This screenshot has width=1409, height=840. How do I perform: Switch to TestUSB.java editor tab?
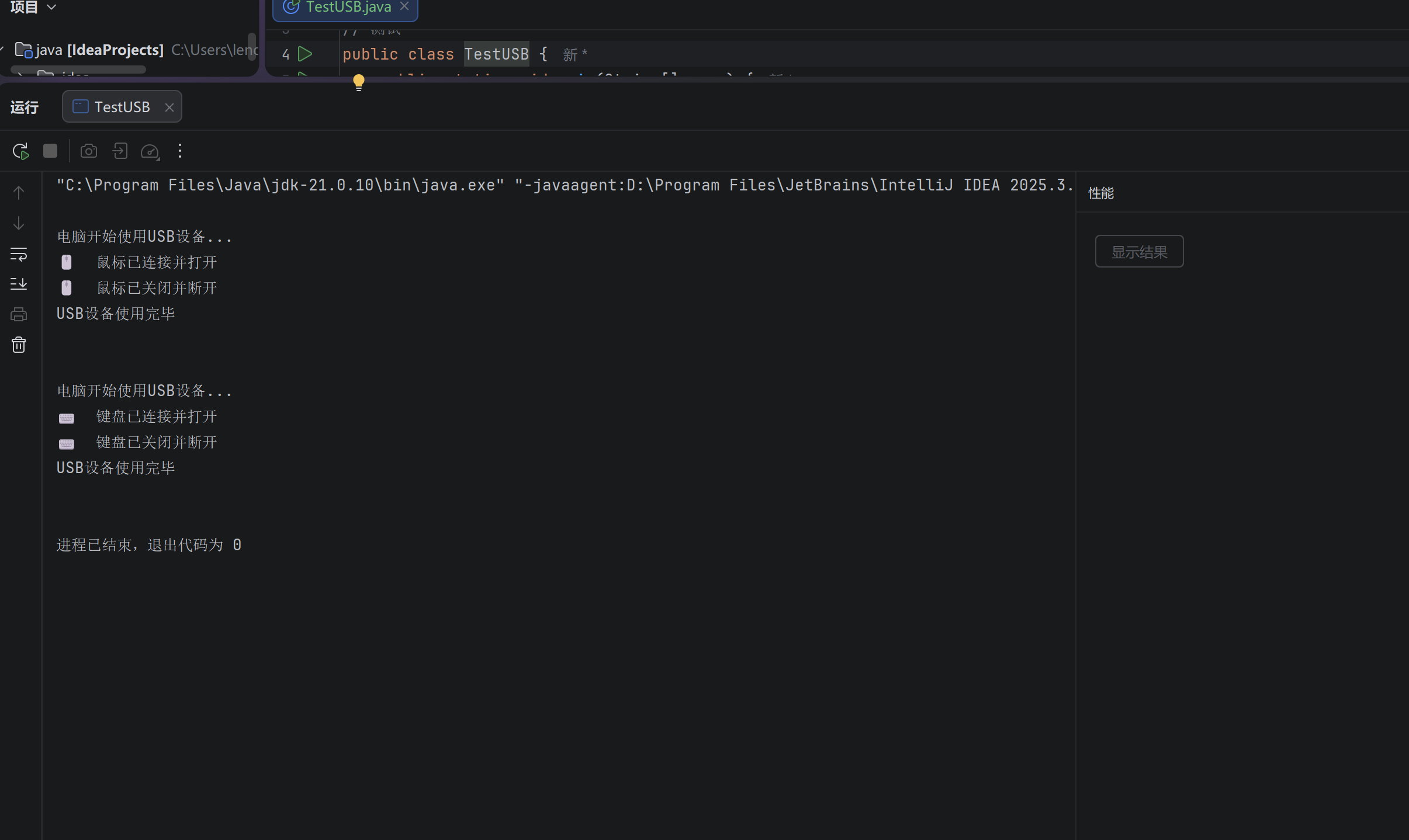pyautogui.click(x=348, y=7)
